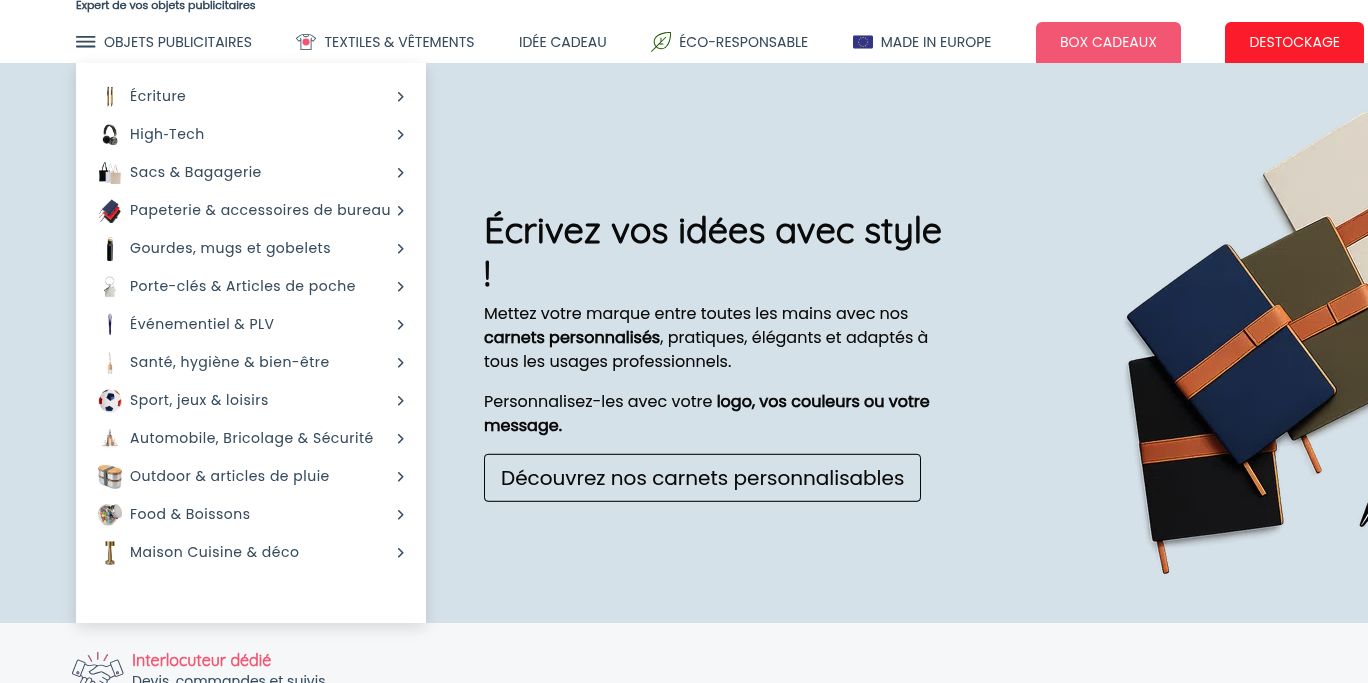
Task: Expand the Sacs & Bagagerie chevron
Action: coord(400,172)
